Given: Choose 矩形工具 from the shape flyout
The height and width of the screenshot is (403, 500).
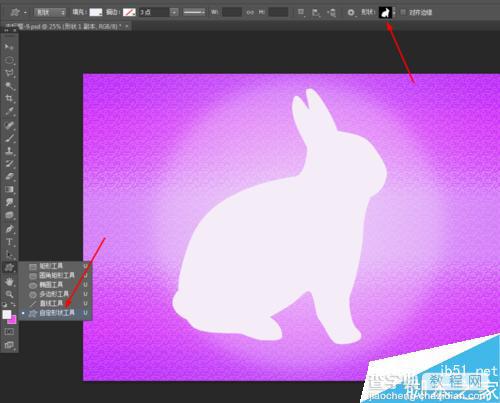Looking at the screenshot, I should (55, 266).
